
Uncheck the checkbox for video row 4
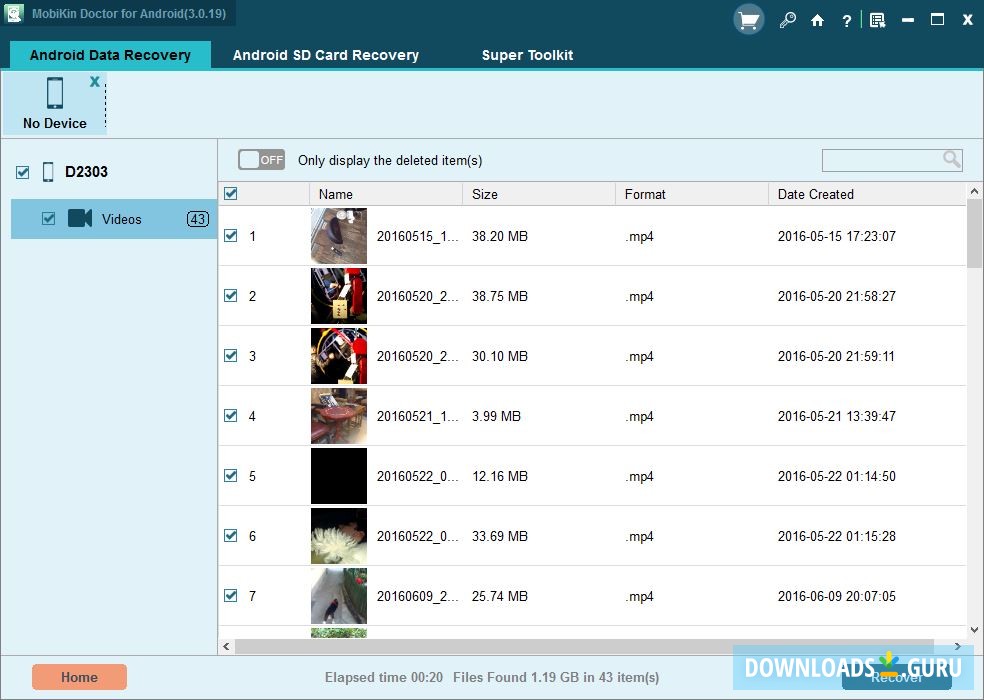[231, 416]
